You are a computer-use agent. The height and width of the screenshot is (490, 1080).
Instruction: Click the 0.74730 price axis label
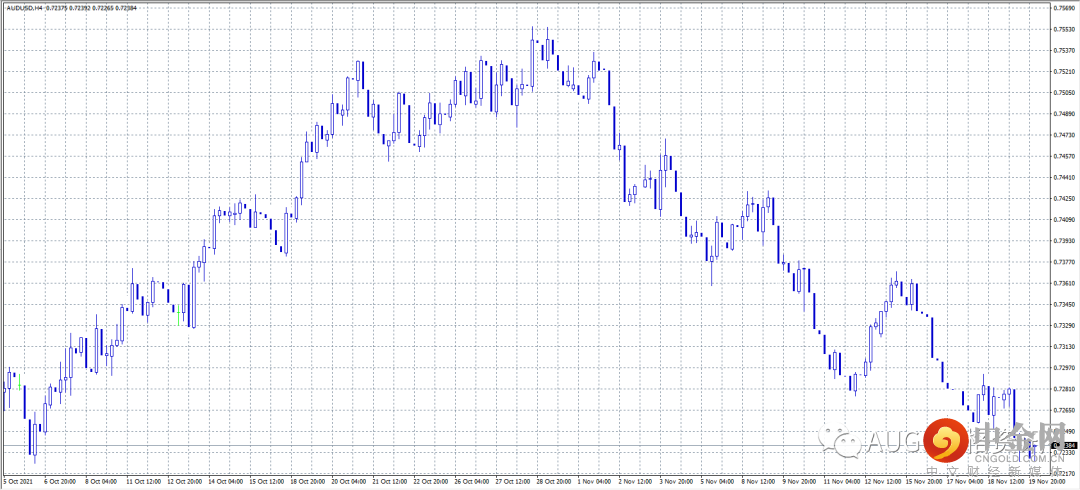pyautogui.click(x=1065, y=135)
